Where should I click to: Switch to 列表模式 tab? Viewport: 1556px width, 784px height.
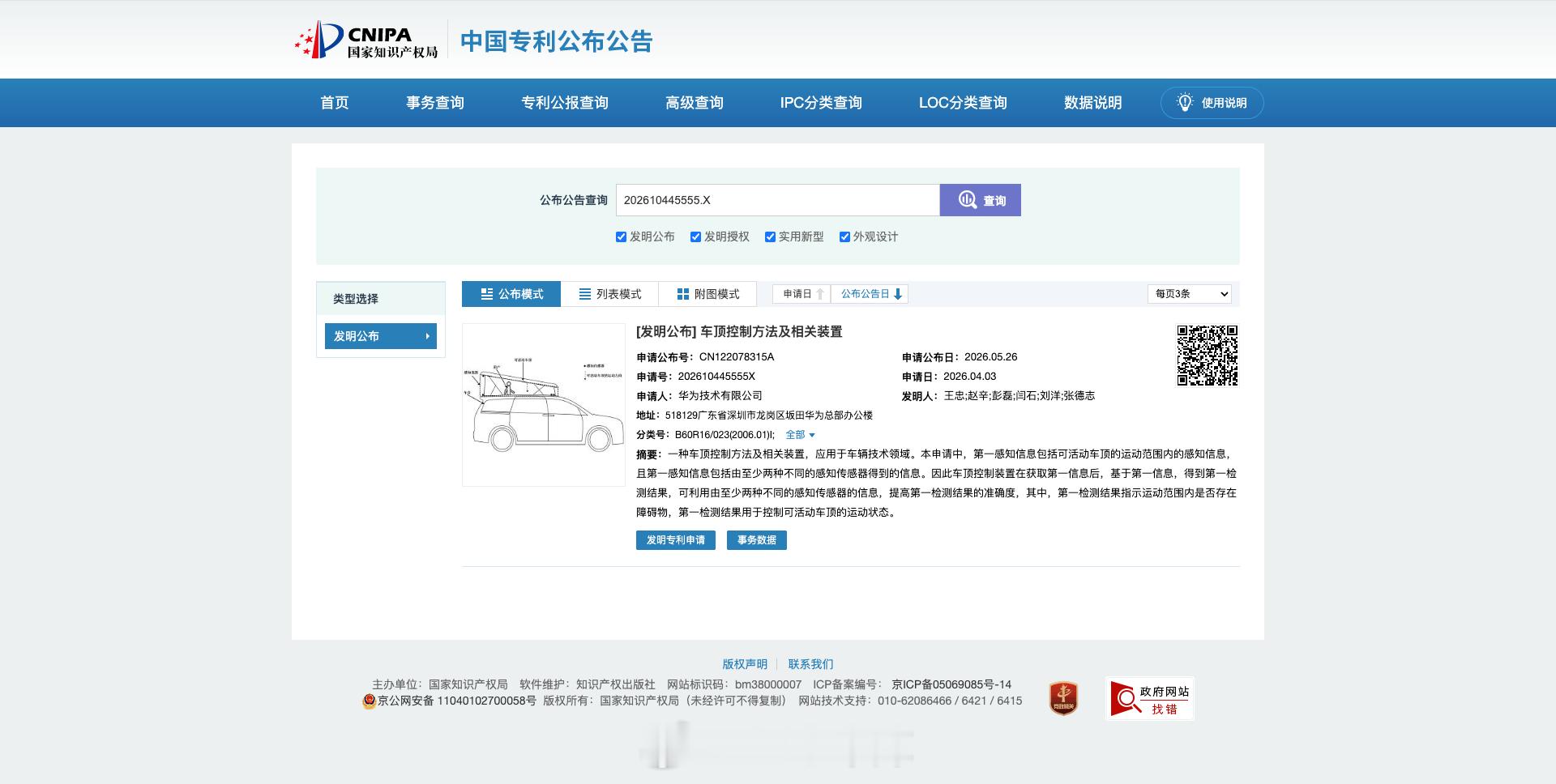[x=609, y=294]
